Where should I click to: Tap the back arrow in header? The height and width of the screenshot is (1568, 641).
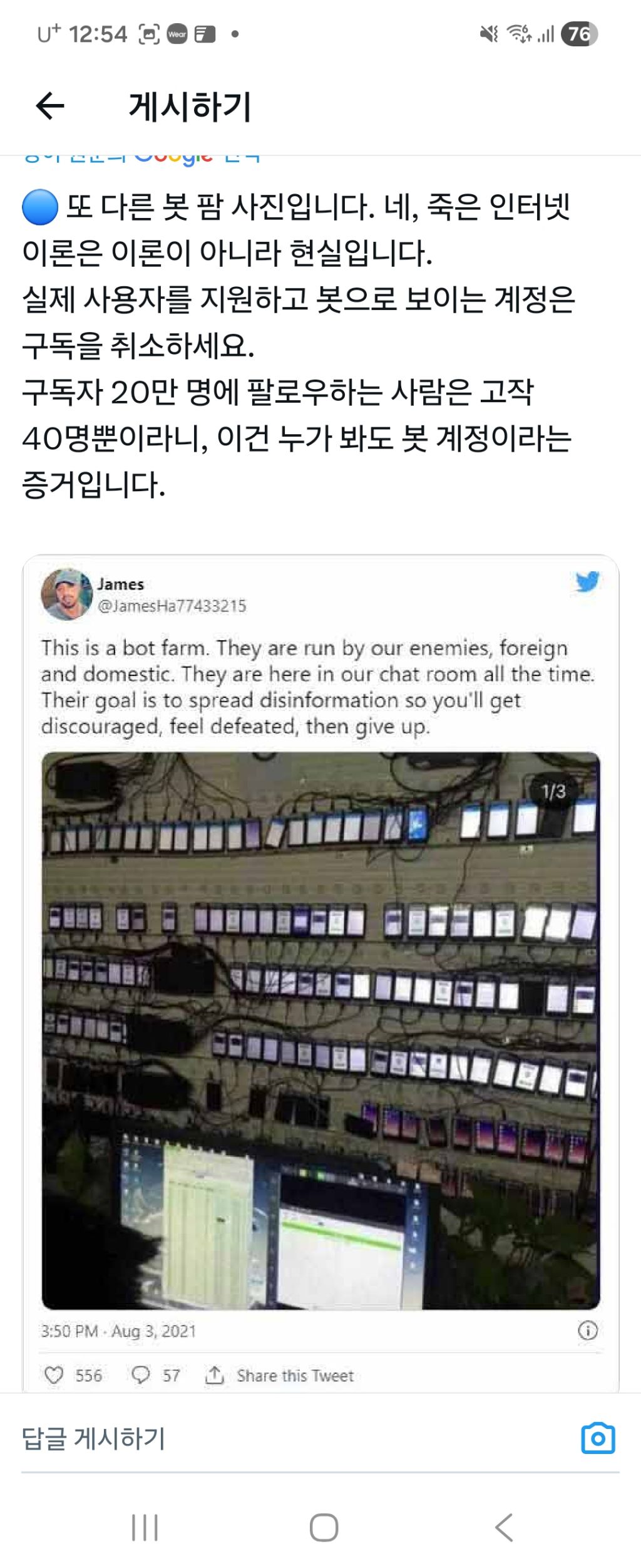pyautogui.click(x=50, y=105)
